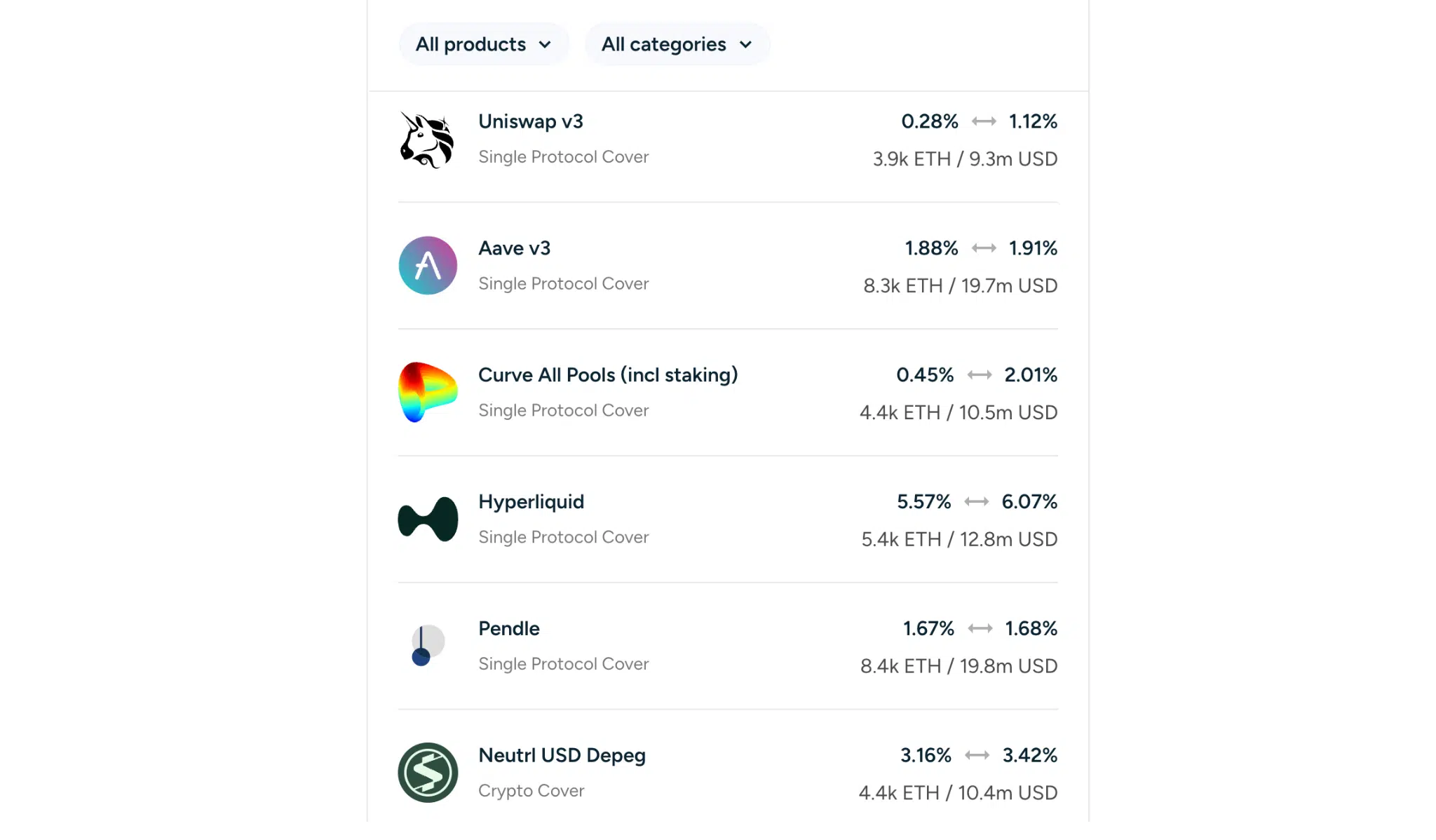
Task: Select the Neutrl USD Depeg logo
Action: (x=428, y=772)
